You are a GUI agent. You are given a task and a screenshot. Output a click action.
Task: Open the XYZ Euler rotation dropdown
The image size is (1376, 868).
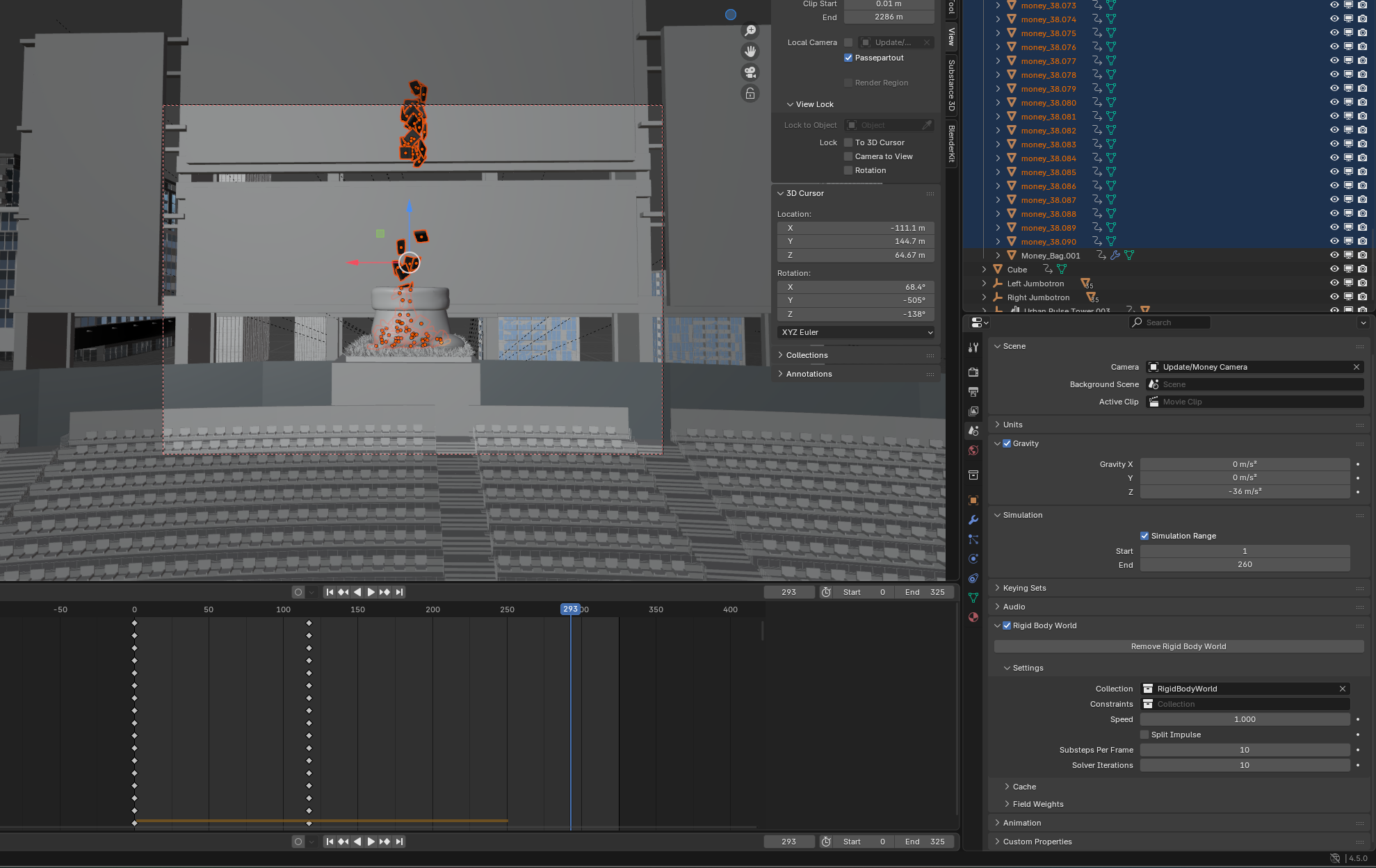coord(856,332)
